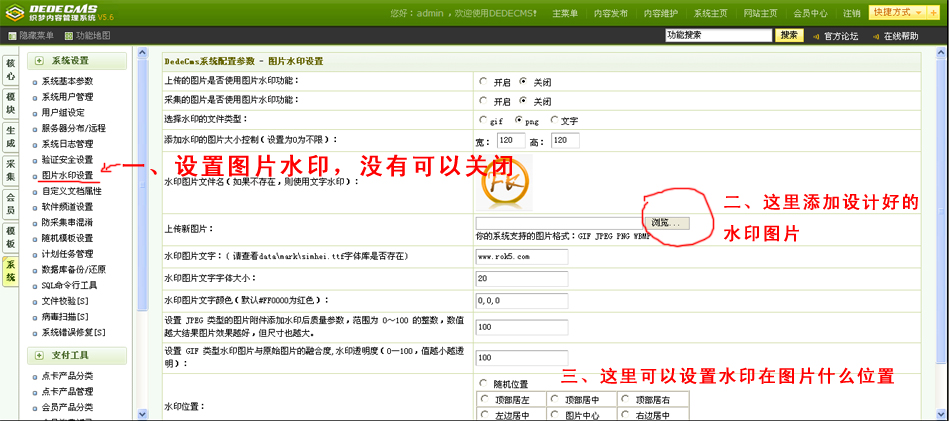Click the watermark image preview thumbnail

(500, 183)
